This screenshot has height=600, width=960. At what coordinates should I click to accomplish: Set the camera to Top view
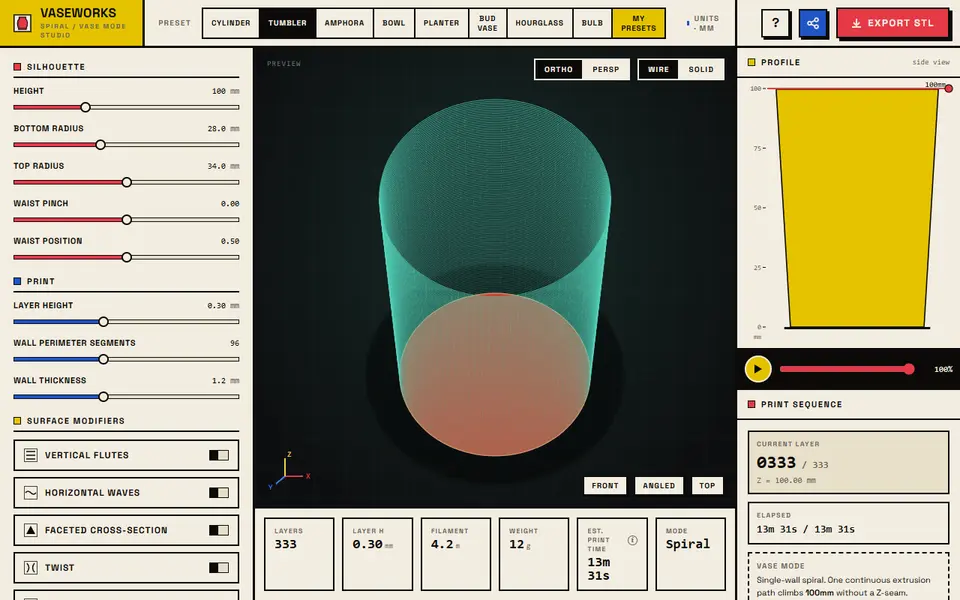click(x=707, y=486)
